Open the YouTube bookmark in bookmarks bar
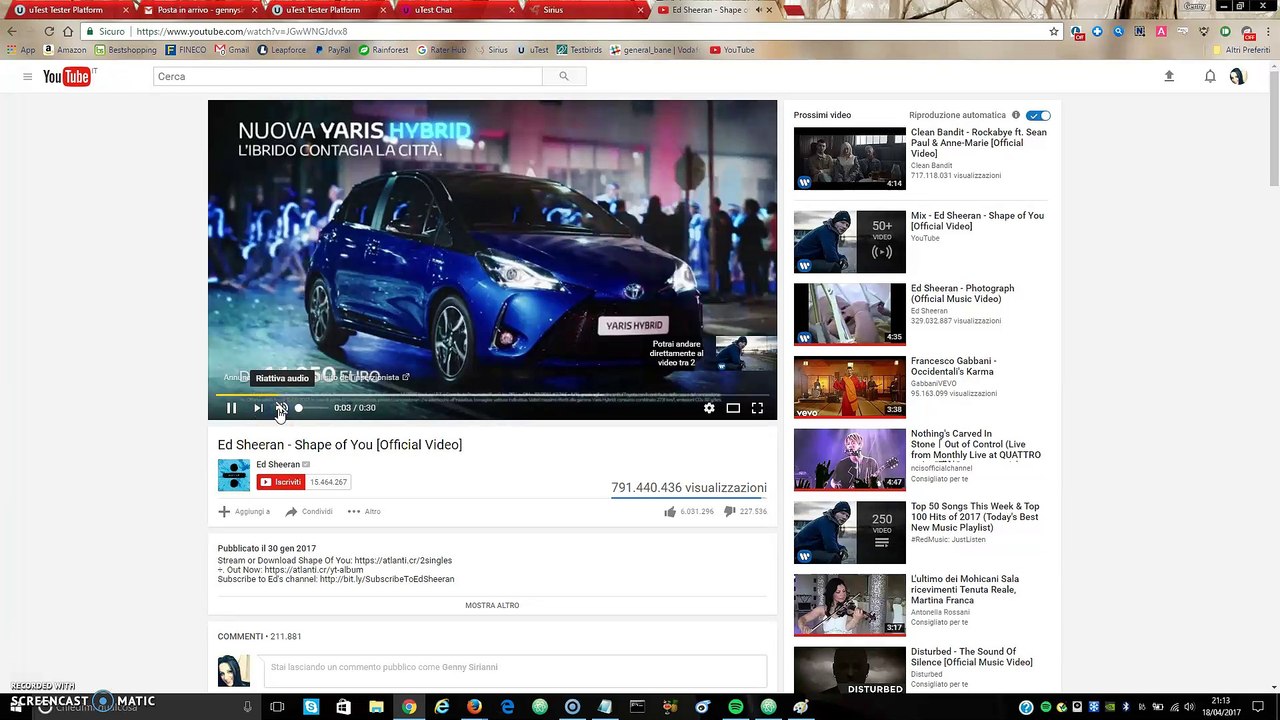The width and height of the screenshot is (1280, 720). click(x=732, y=50)
